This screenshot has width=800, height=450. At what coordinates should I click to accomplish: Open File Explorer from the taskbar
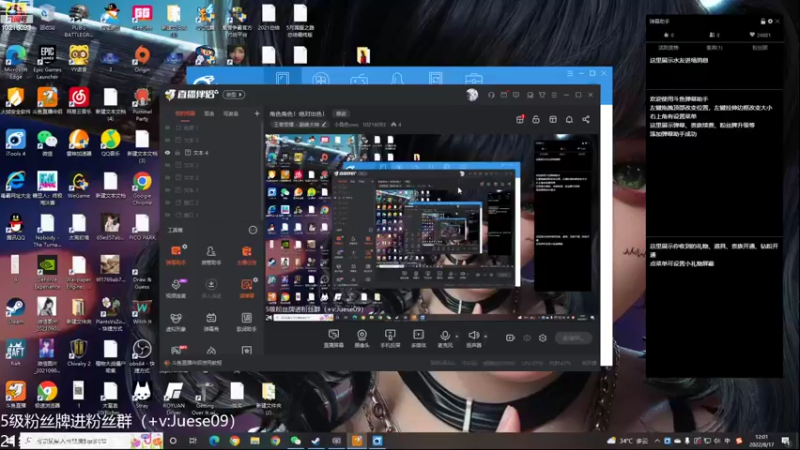(x=255, y=441)
